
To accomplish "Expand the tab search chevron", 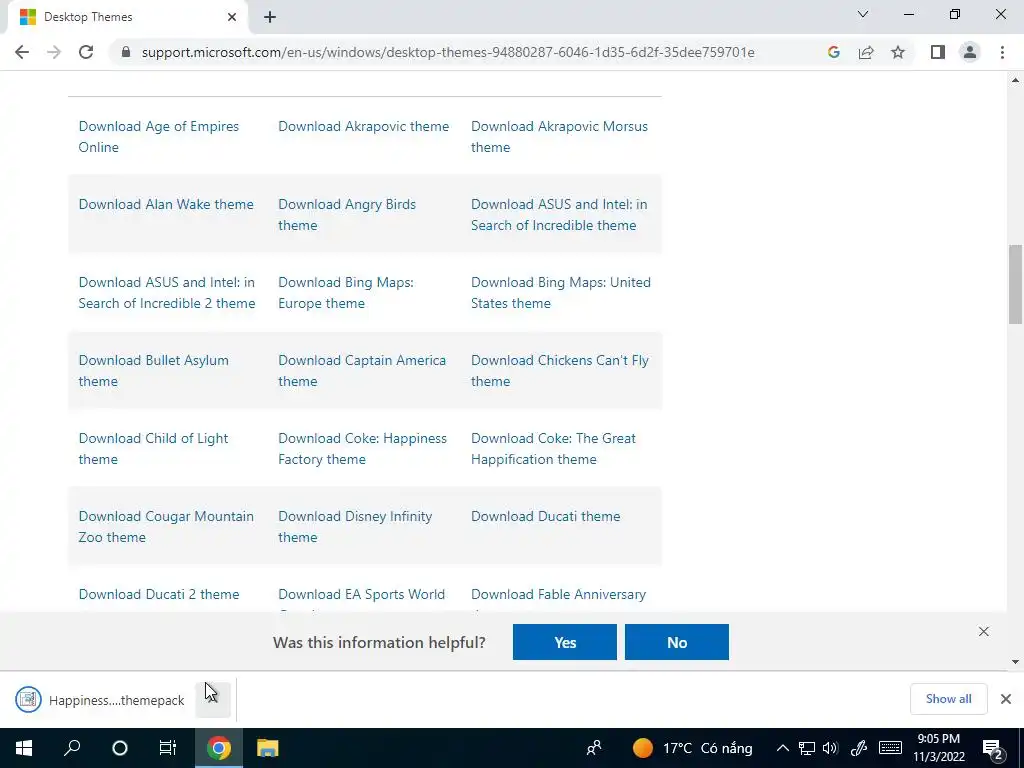I will click(x=863, y=14).
